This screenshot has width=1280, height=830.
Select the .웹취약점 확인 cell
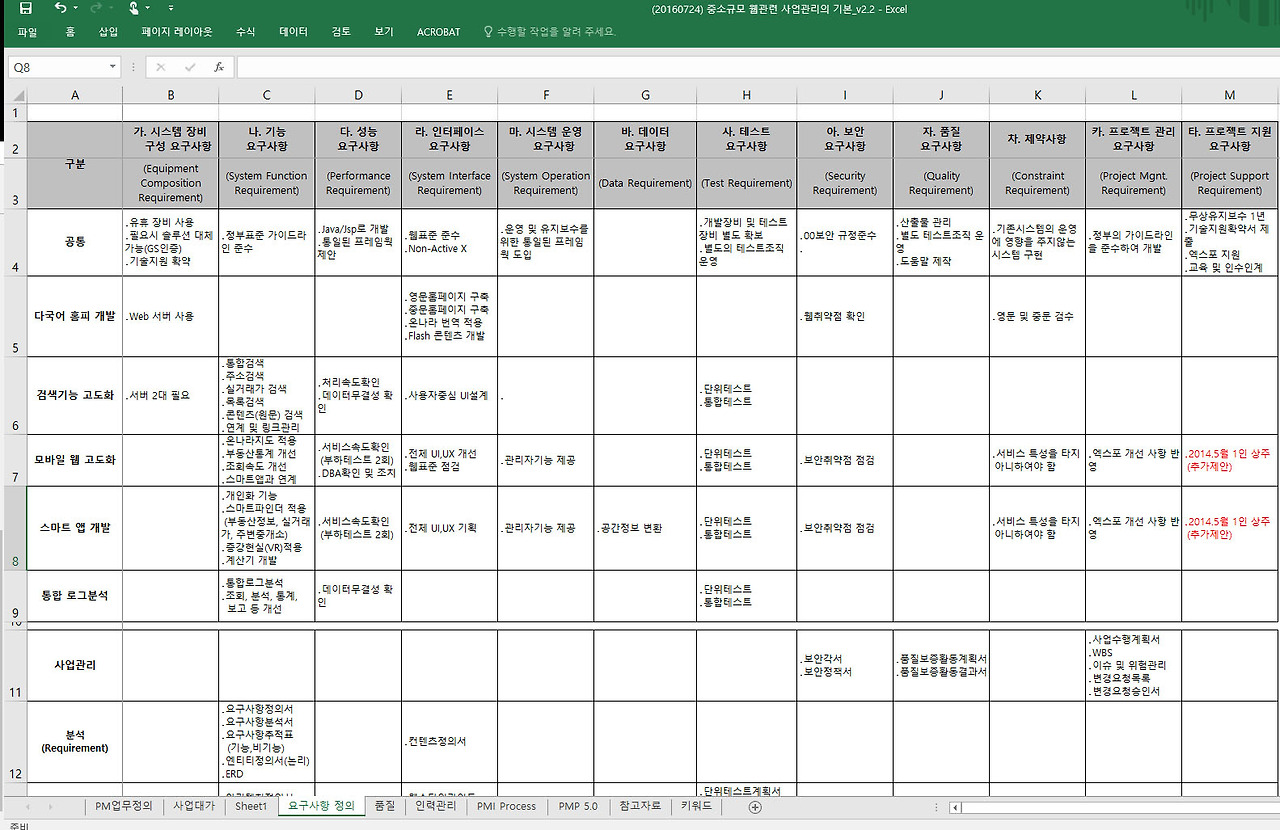pyautogui.click(x=845, y=316)
